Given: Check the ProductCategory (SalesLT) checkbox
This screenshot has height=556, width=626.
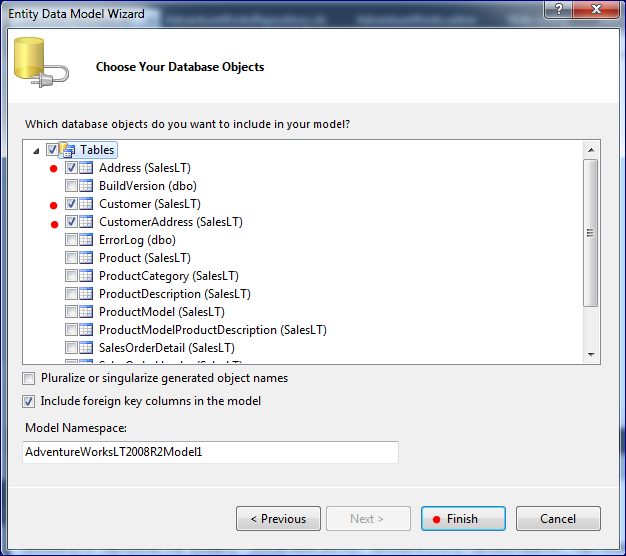Looking at the screenshot, I should tap(71, 275).
